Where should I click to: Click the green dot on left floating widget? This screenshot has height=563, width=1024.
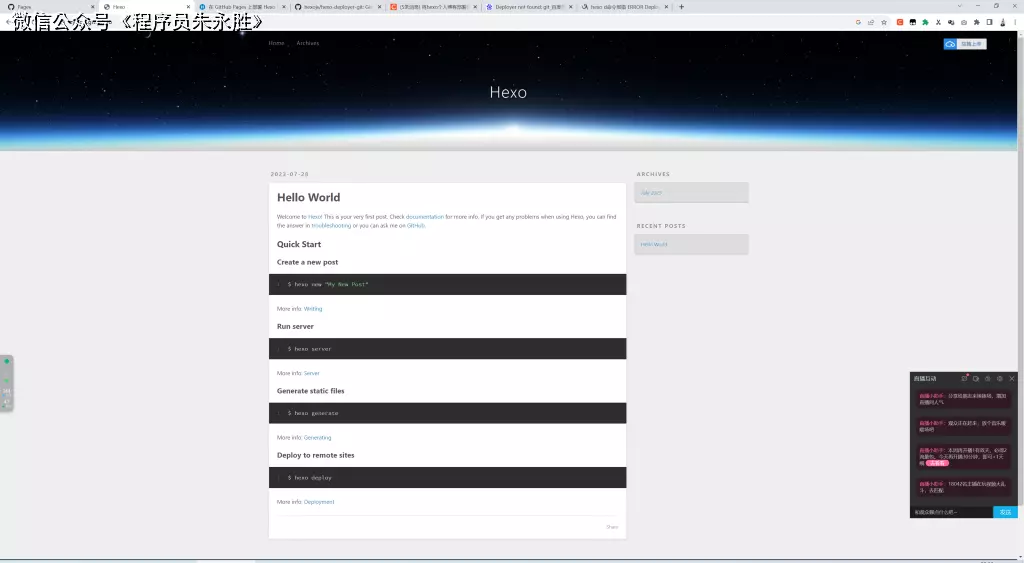pos(7,361)
